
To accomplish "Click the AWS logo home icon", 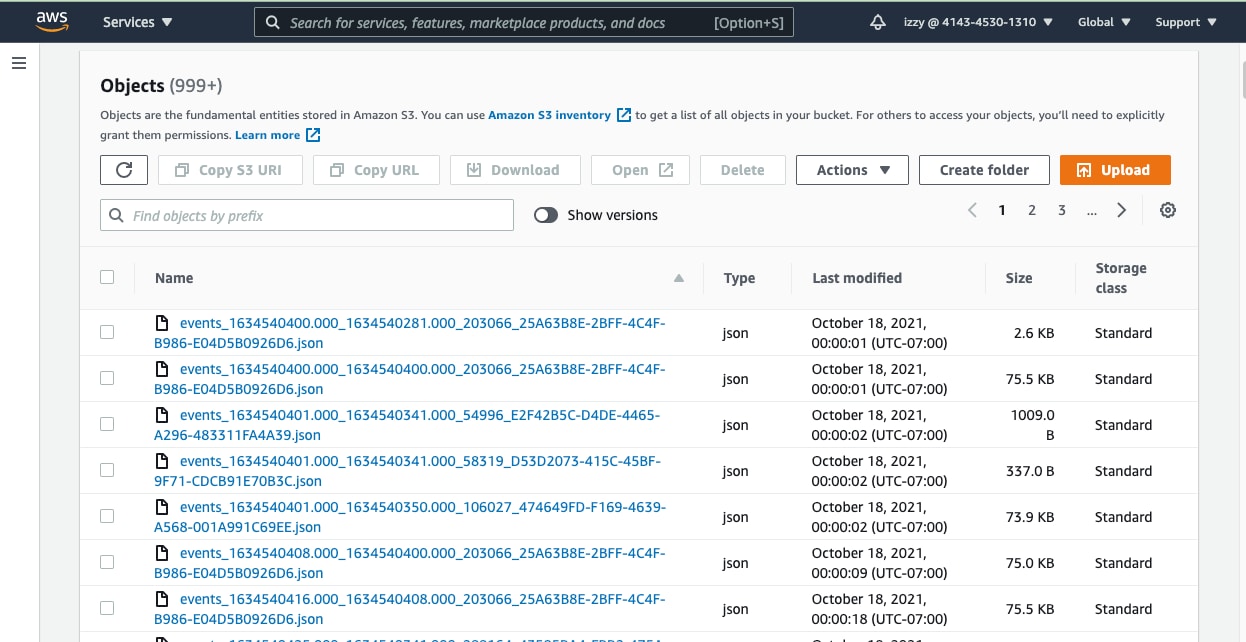I will pos(51,21).
